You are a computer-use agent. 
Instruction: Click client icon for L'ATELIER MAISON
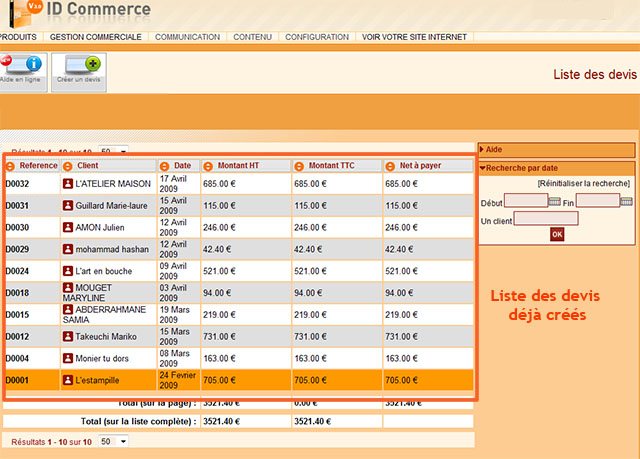point(68,184)
